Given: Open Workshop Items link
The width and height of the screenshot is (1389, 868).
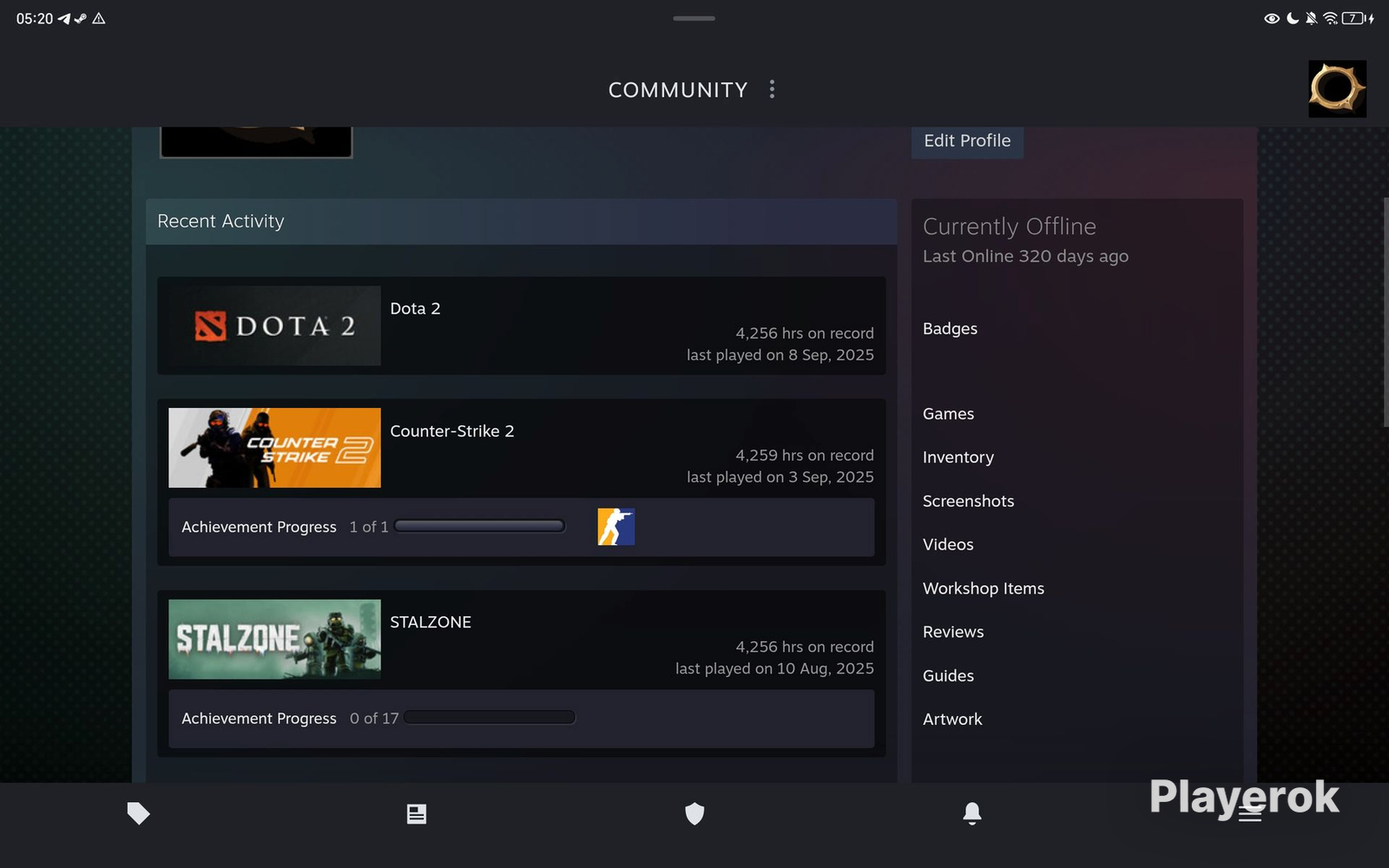Looking at the screenshot, I should tap(984, 589).
